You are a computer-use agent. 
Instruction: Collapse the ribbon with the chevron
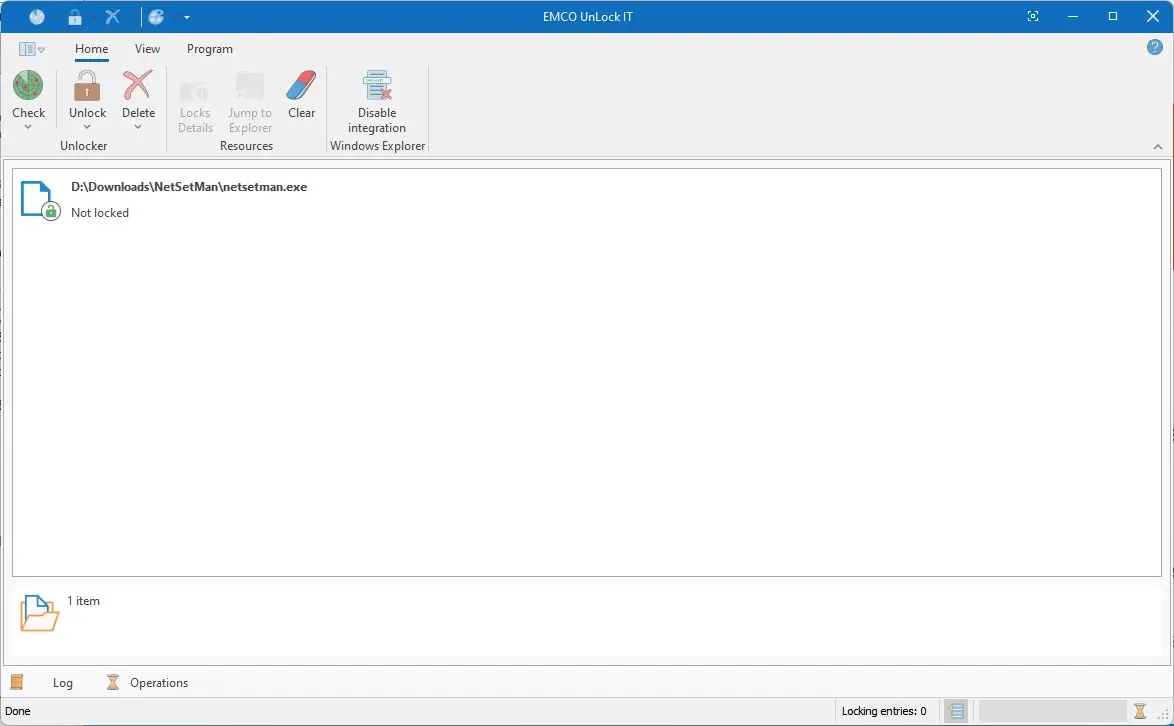click(x=1158, y=147)
